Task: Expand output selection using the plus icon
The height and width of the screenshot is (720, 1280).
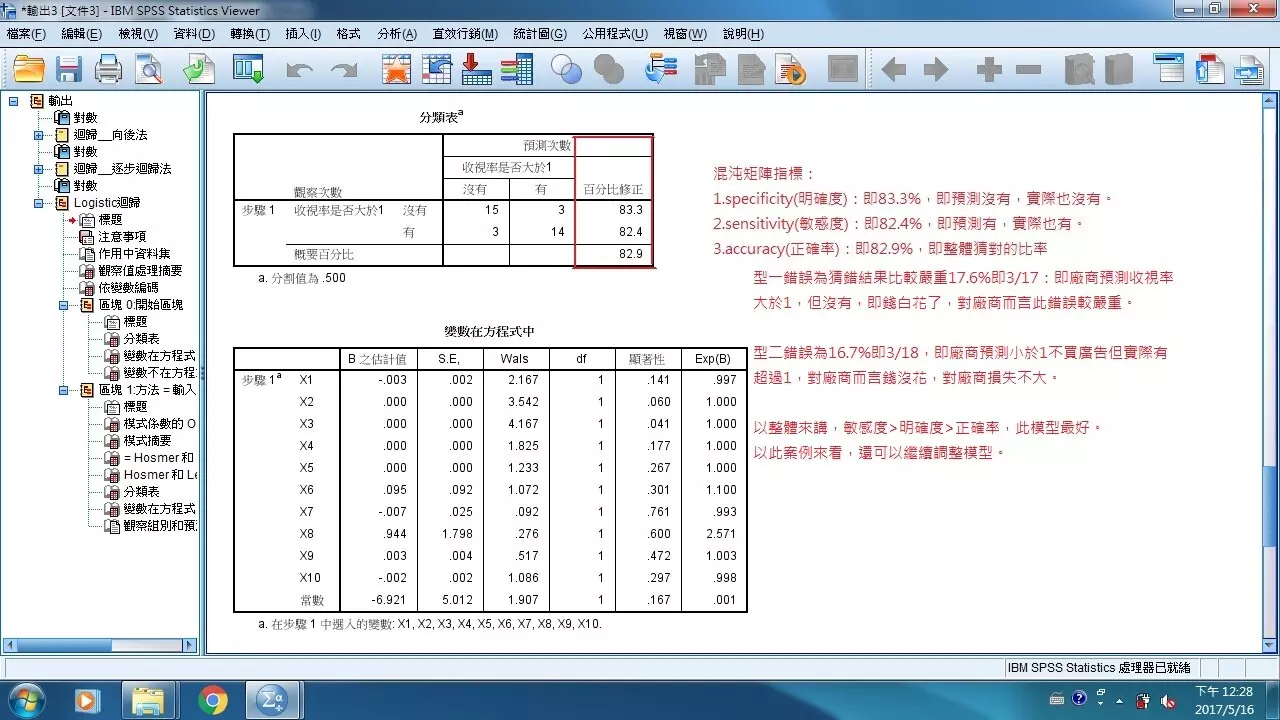Action: coord(986,69)
